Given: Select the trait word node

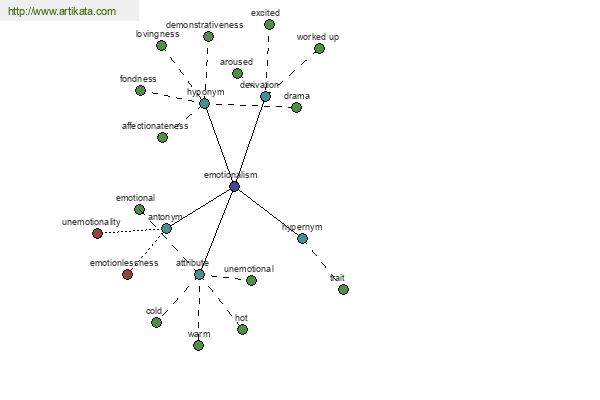Looking at the screenshot, I should [x=344, y=289].
